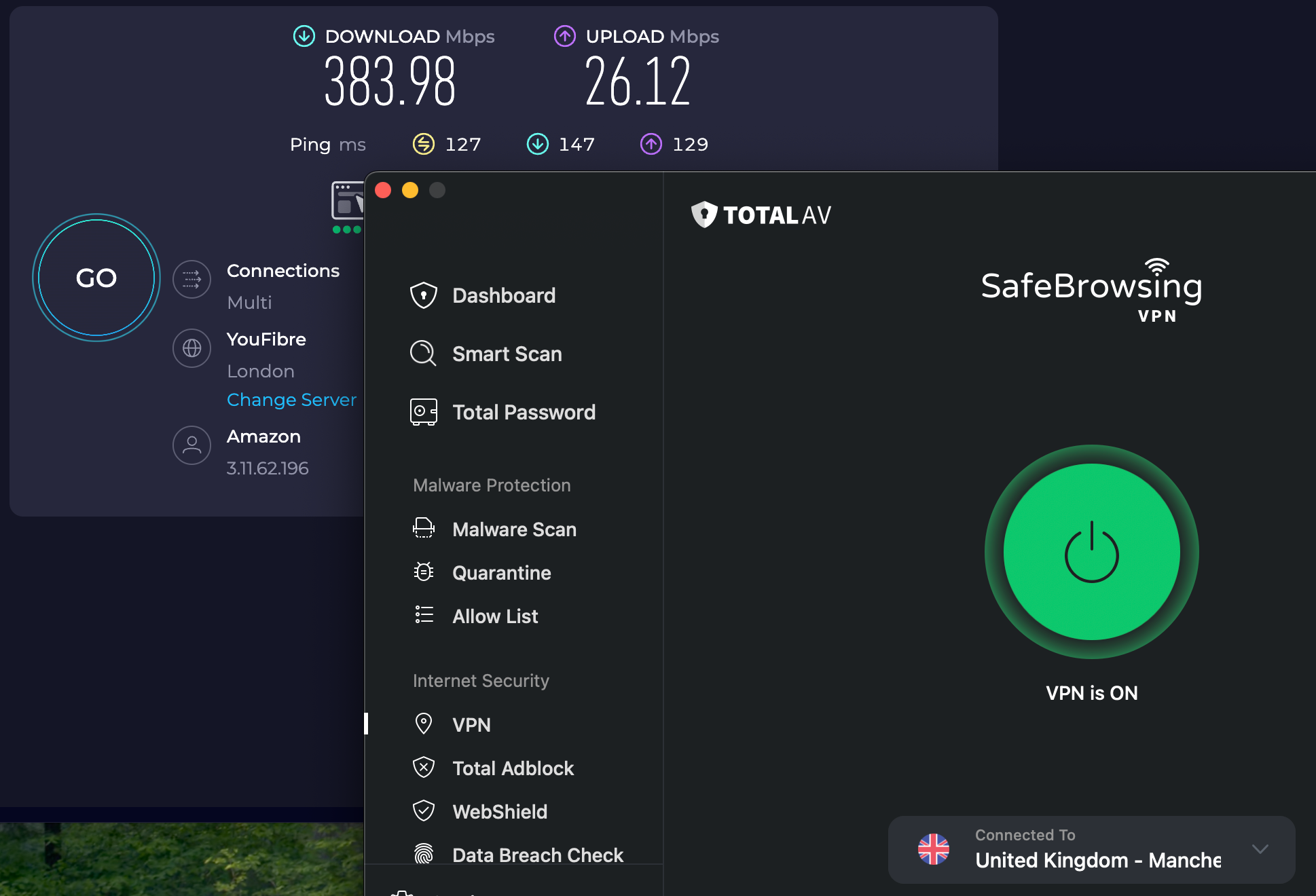Click the 383.98 download speed value
Viewport: 1316px width, 896px height.
click(390, 82)
